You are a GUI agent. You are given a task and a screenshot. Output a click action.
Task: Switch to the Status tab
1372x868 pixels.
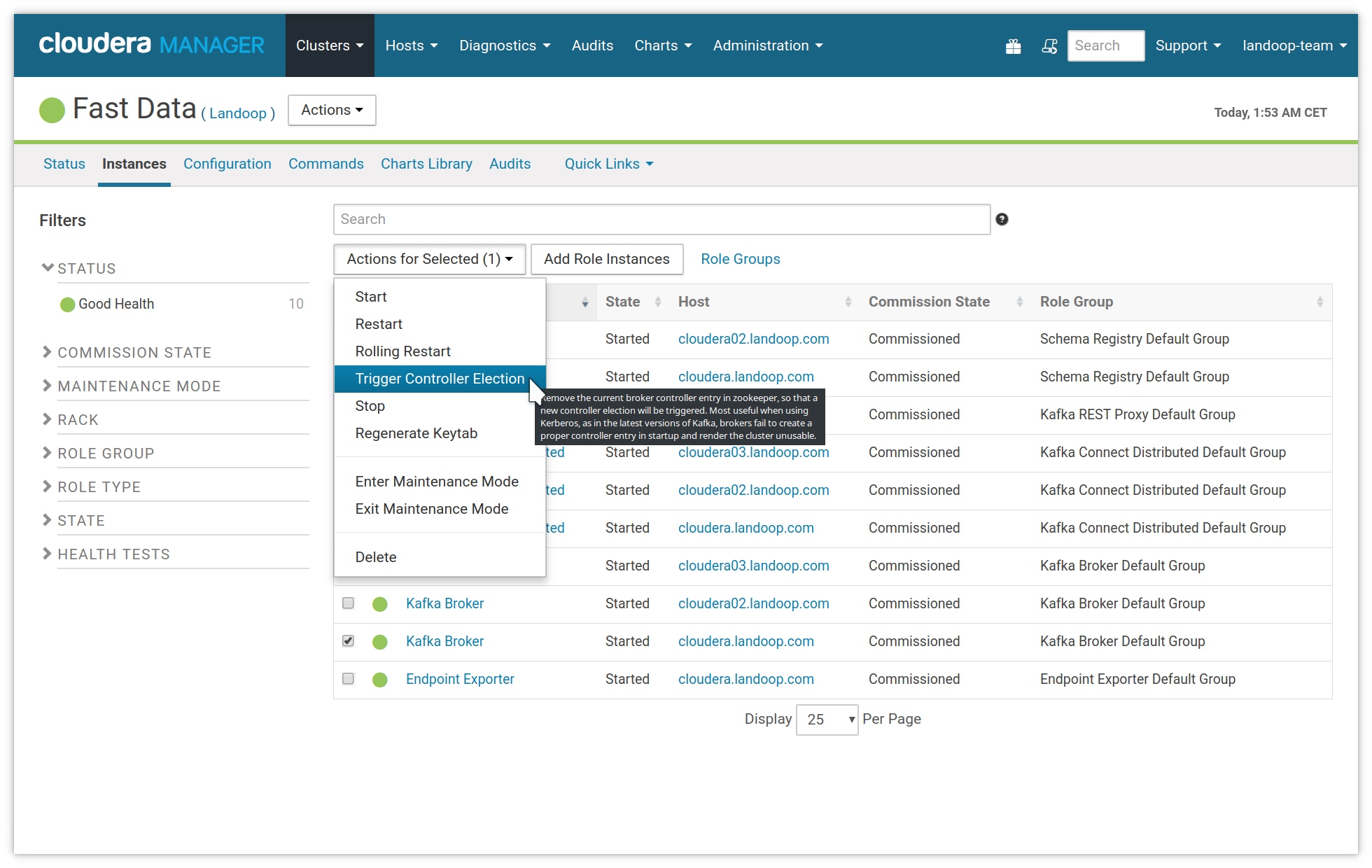64,164
